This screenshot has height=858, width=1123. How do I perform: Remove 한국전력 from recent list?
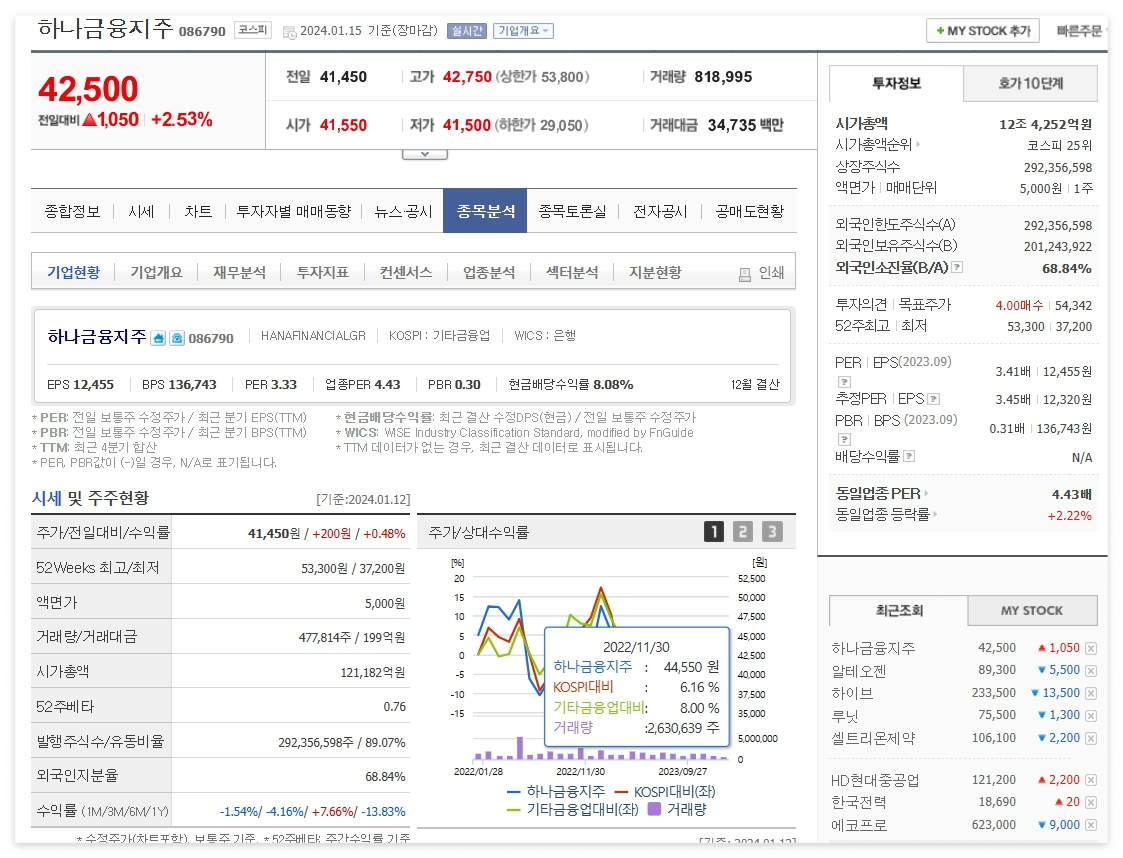(x=1091, y=802)
